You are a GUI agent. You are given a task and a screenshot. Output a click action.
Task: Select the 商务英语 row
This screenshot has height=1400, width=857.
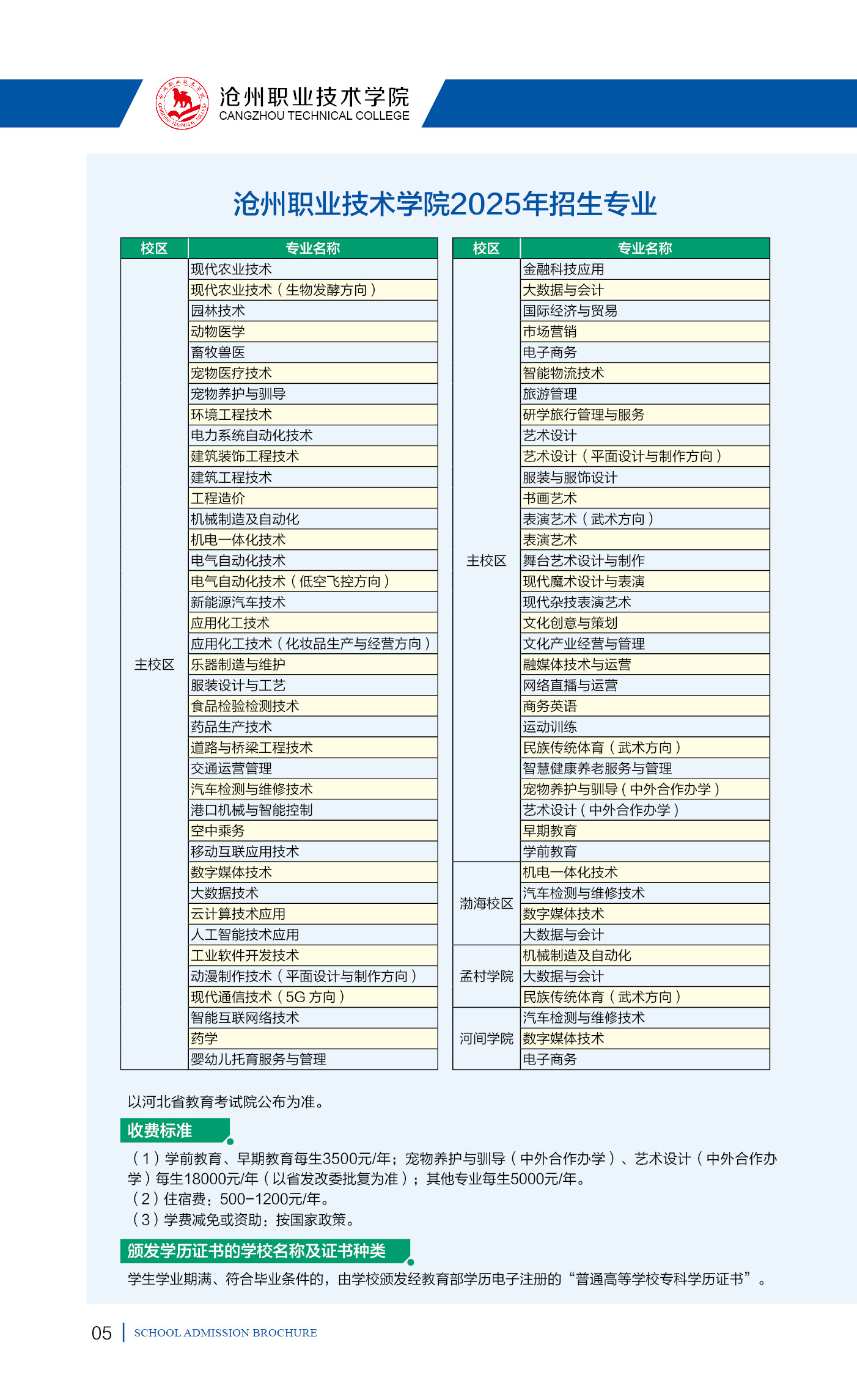[x=645, y=706]
